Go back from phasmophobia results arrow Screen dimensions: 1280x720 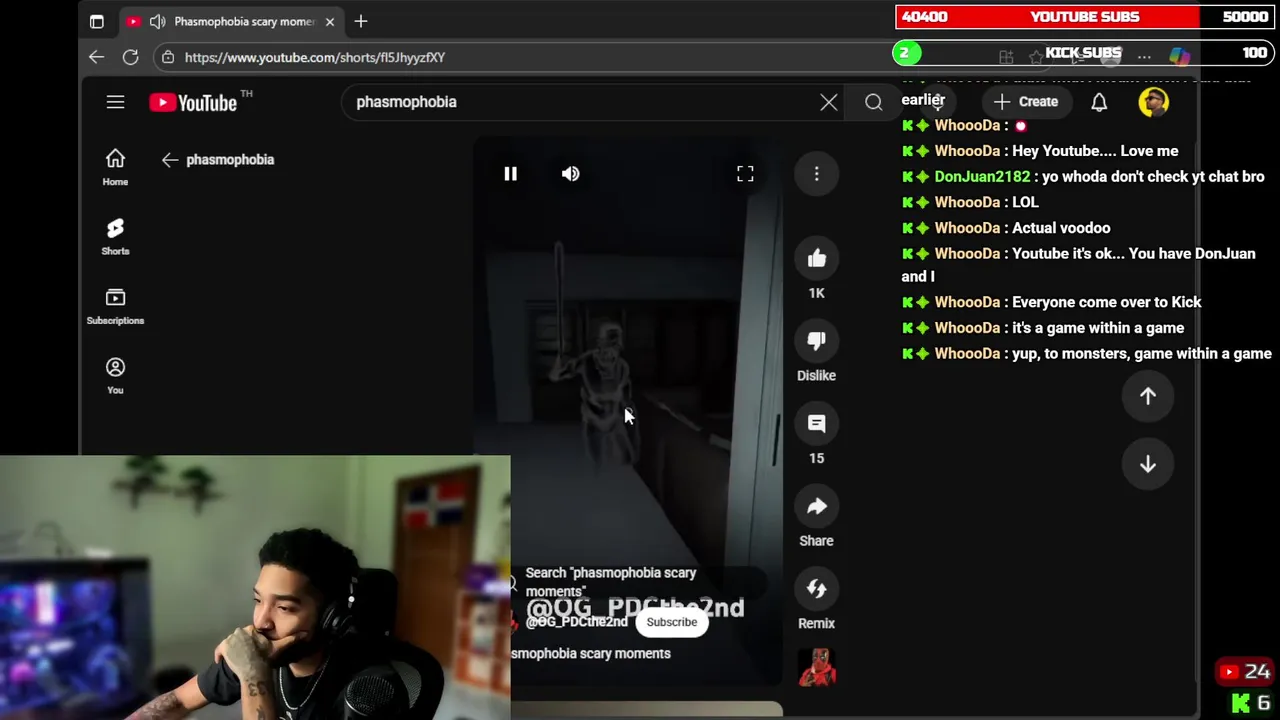(170, 160)
